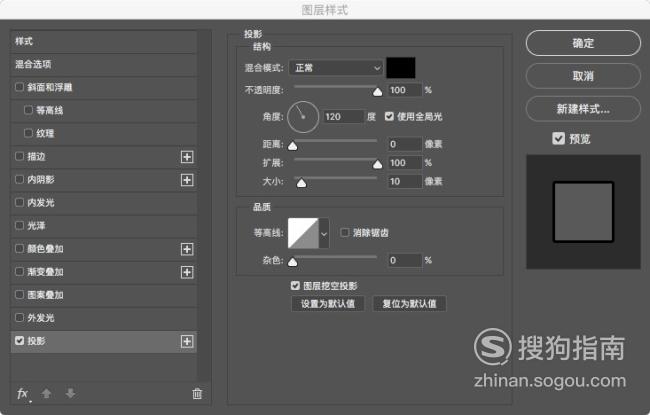Screen dimensions: 650x415
Task: Check the 内阴影 checkbox
Action: [19, 180]
